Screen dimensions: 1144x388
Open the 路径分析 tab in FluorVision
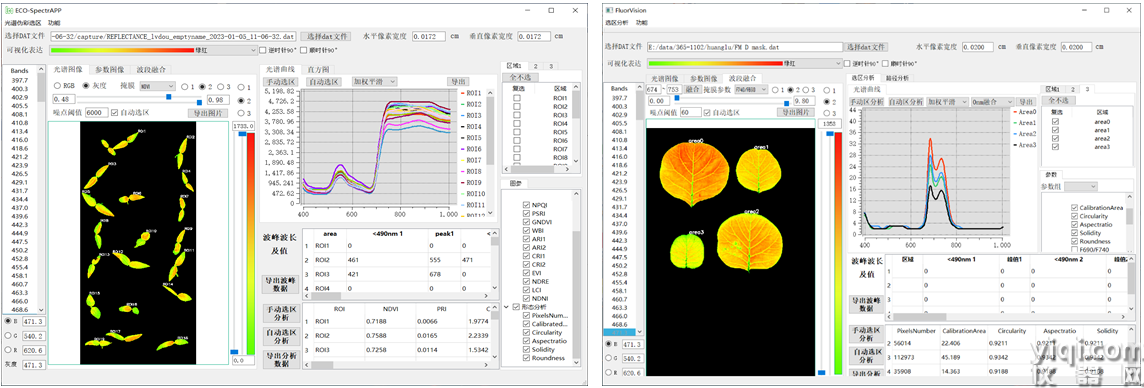tap(897, 77)
